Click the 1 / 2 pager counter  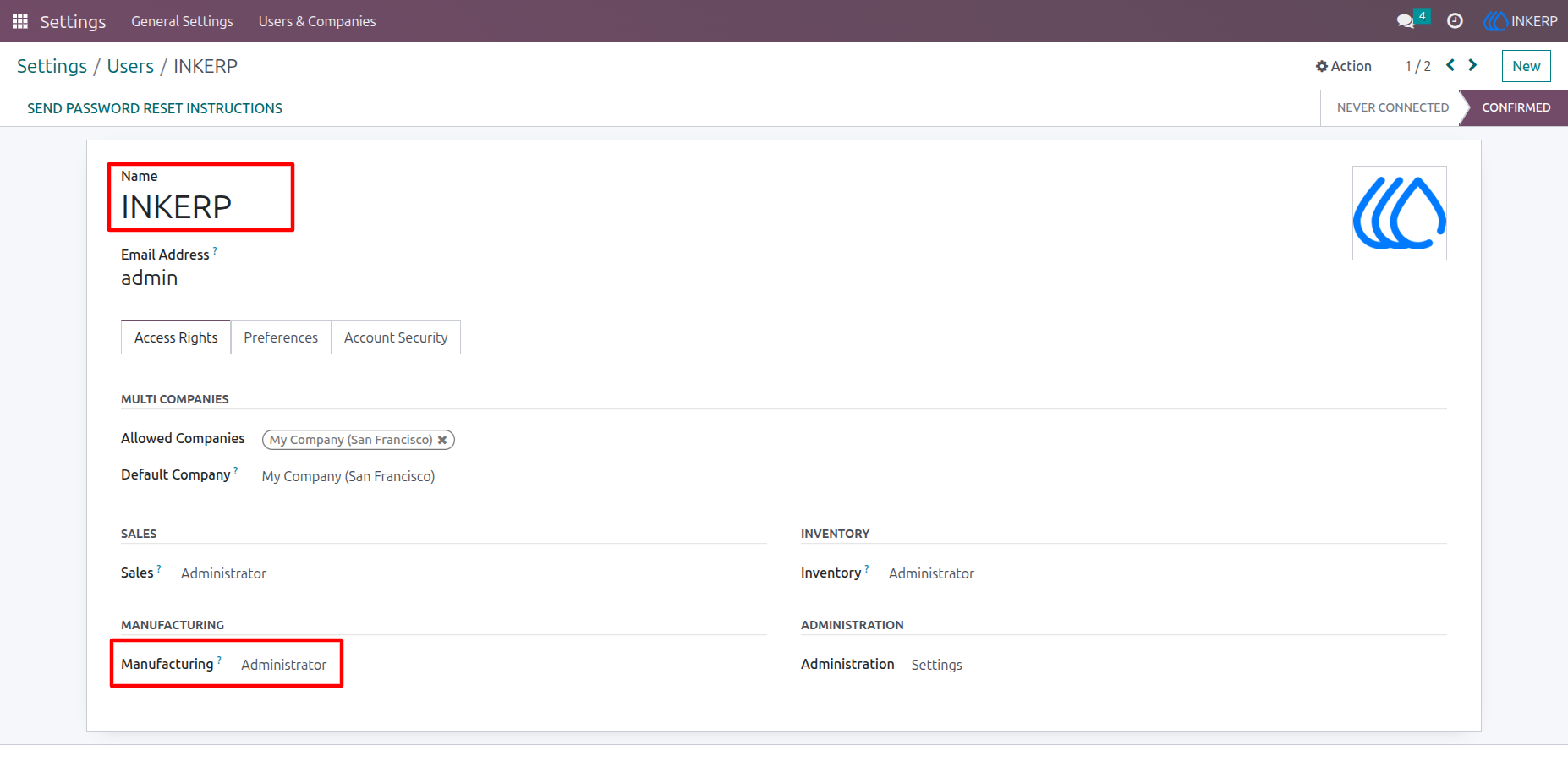point(1417,66)
